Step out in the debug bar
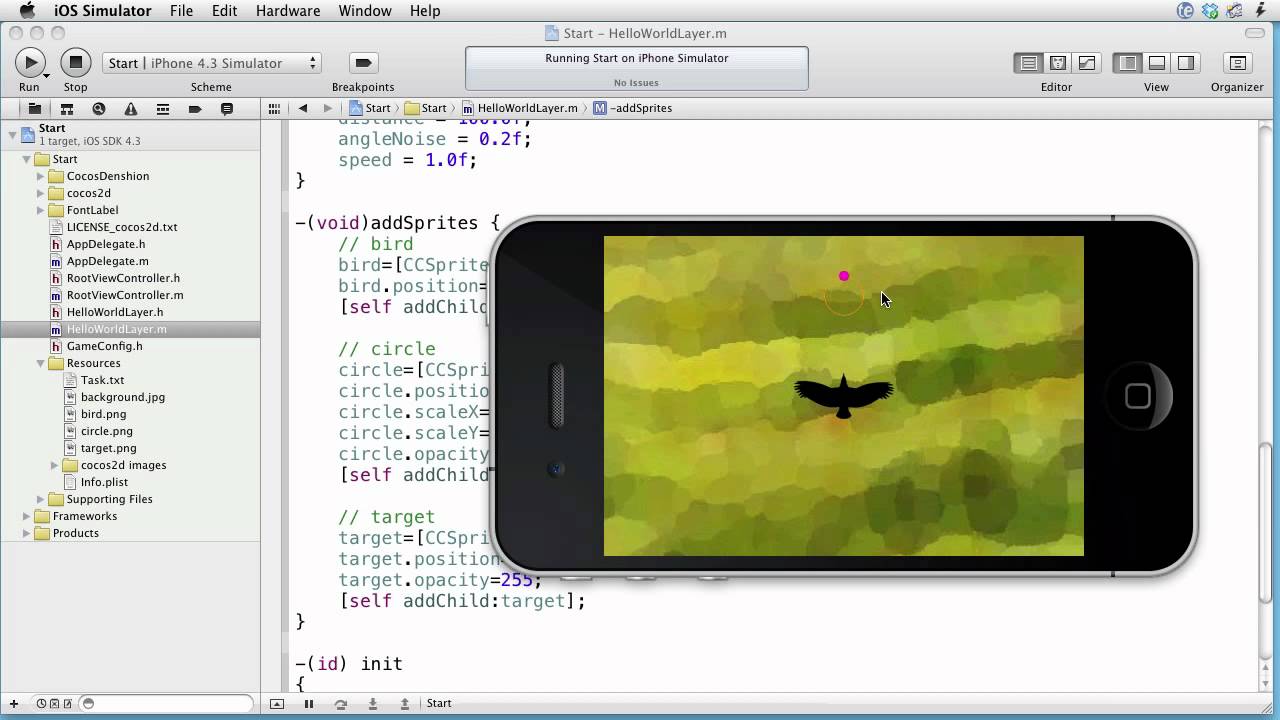This screenshot has height=720, width=1280. point(405,704)
